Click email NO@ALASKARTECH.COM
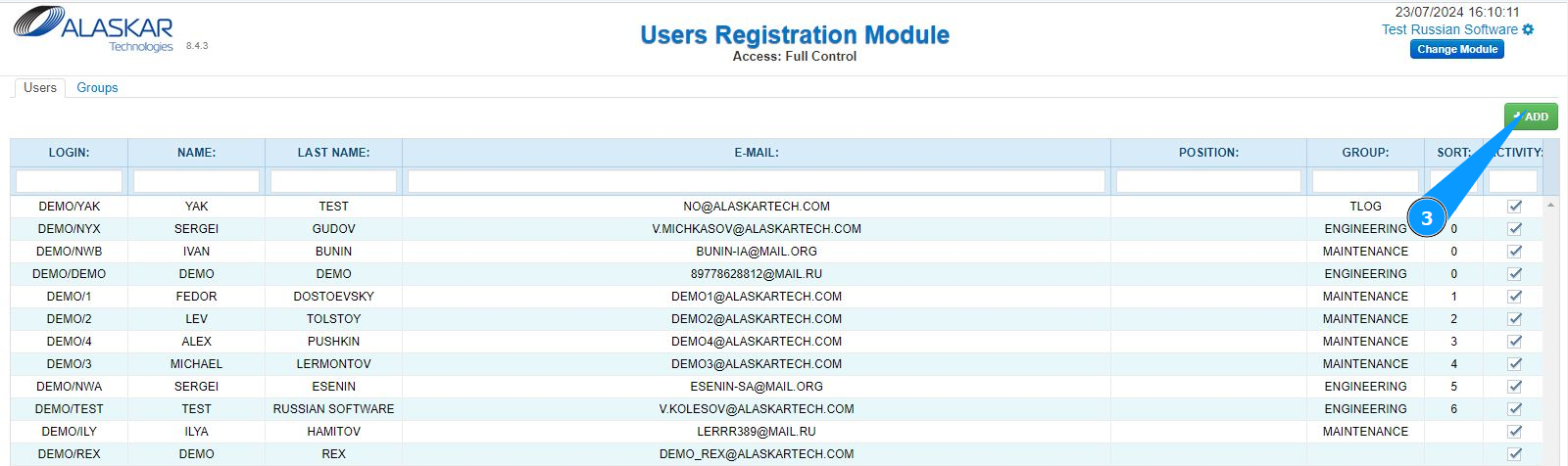Image resolution: width=1568 pixels, height=466 pixels. (757, 207)
